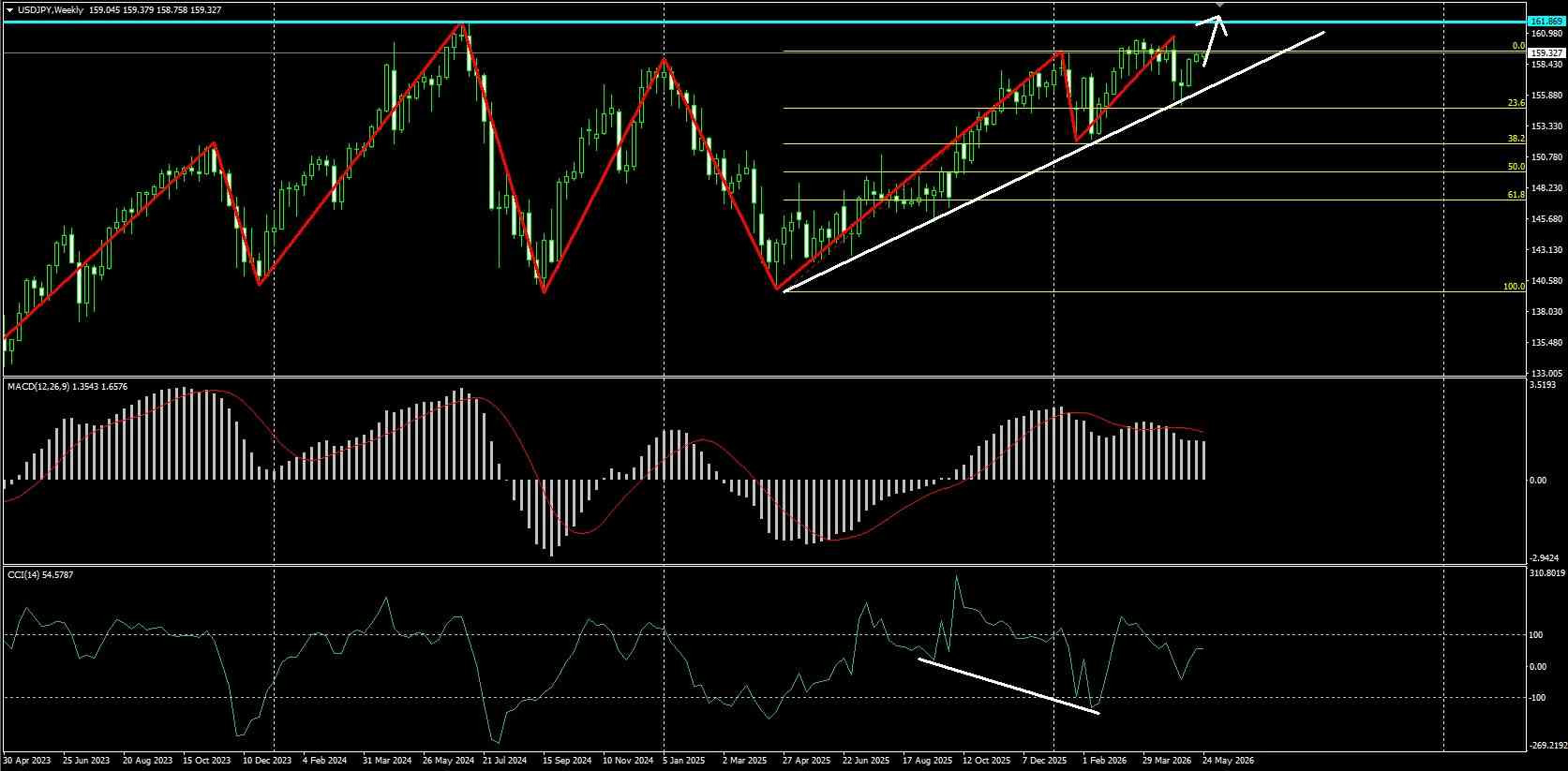Click the 160.980 price axis label

[1546, 34]
